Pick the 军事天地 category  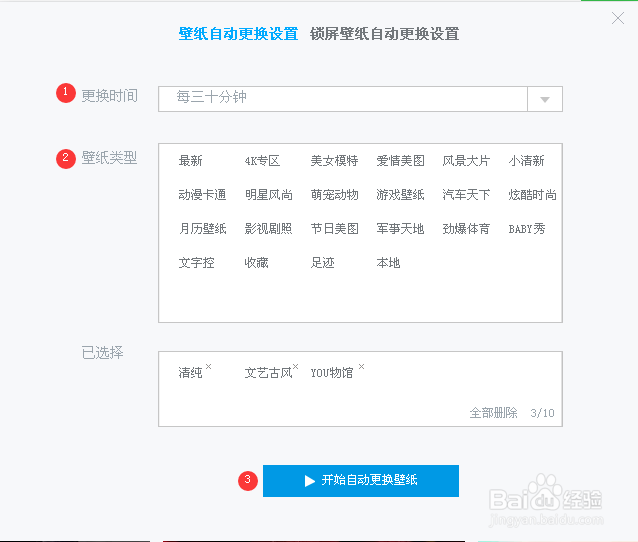400,229
